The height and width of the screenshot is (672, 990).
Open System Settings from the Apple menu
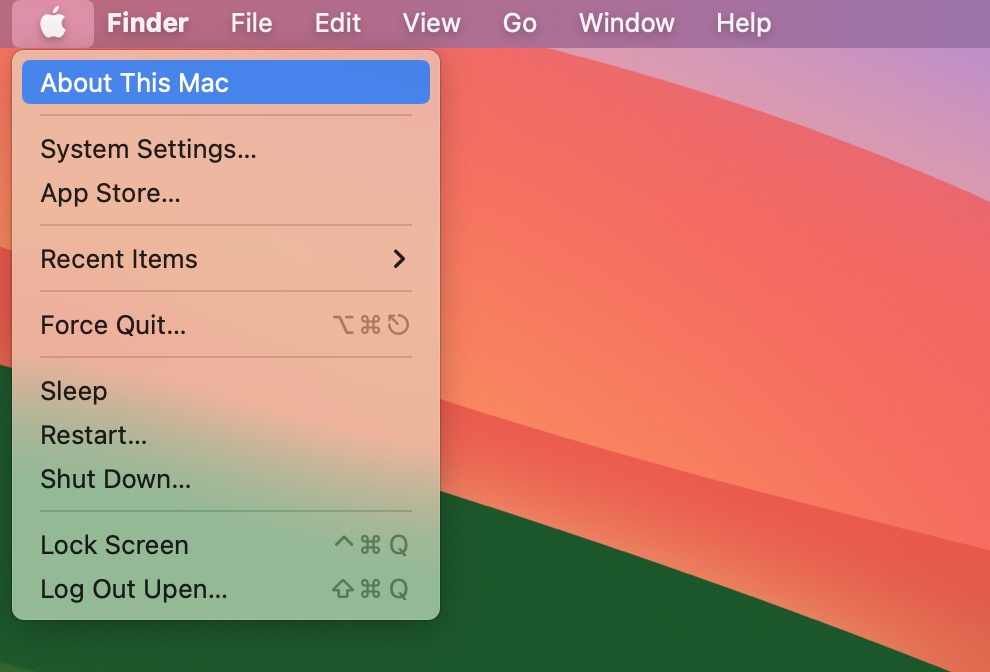(x=226, y=149)
